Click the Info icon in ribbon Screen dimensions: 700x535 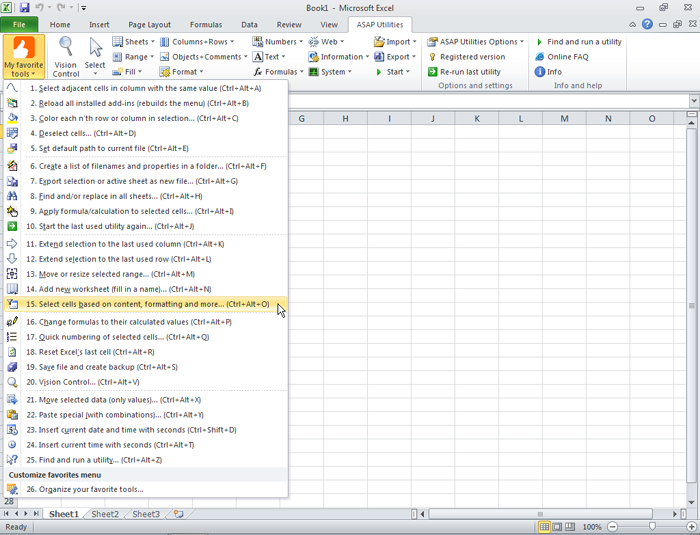(x=540, y=72)
